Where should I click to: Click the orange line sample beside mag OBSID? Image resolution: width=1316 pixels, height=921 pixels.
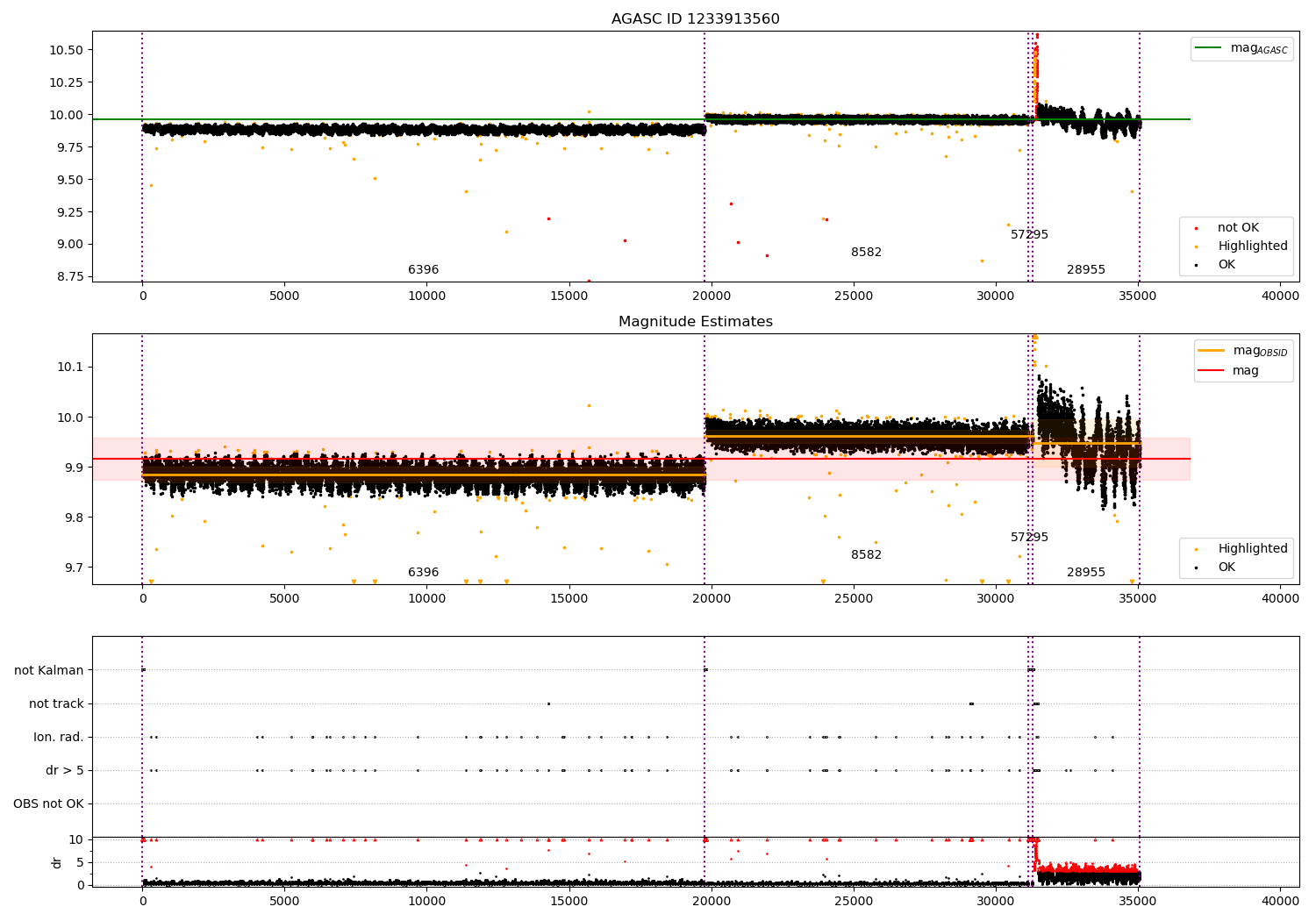[1212, 351]
